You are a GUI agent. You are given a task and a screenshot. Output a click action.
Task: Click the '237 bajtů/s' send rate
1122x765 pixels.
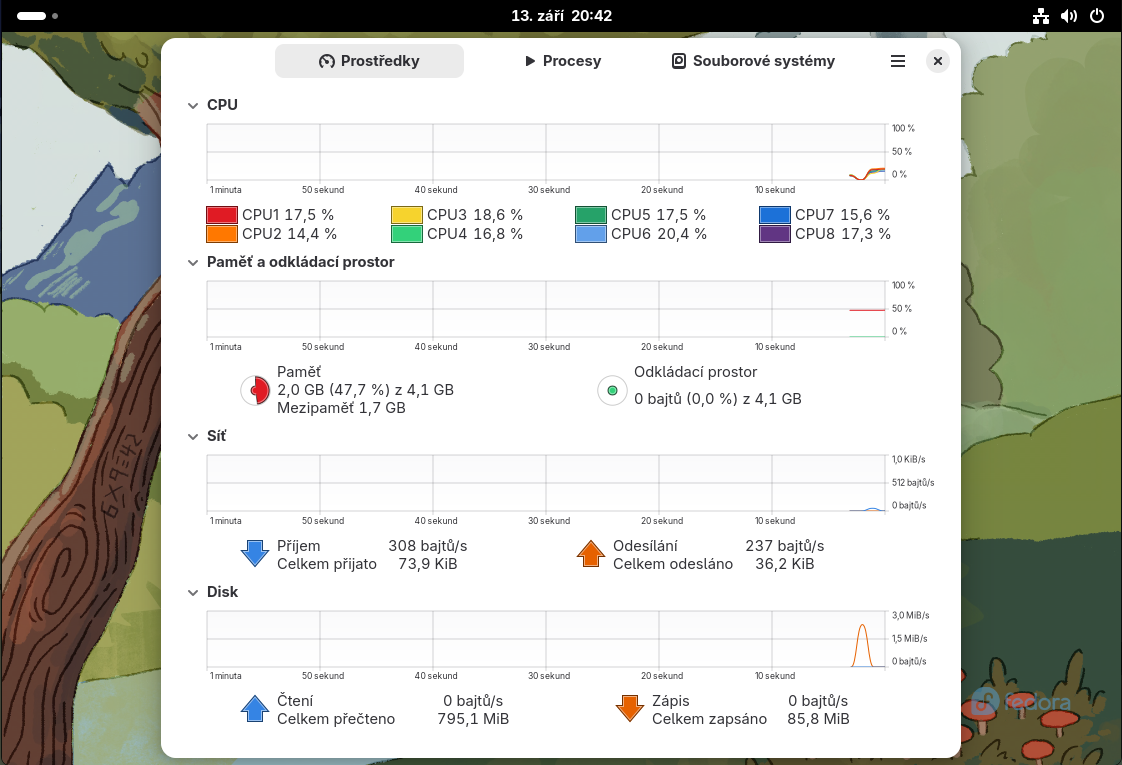785,546
